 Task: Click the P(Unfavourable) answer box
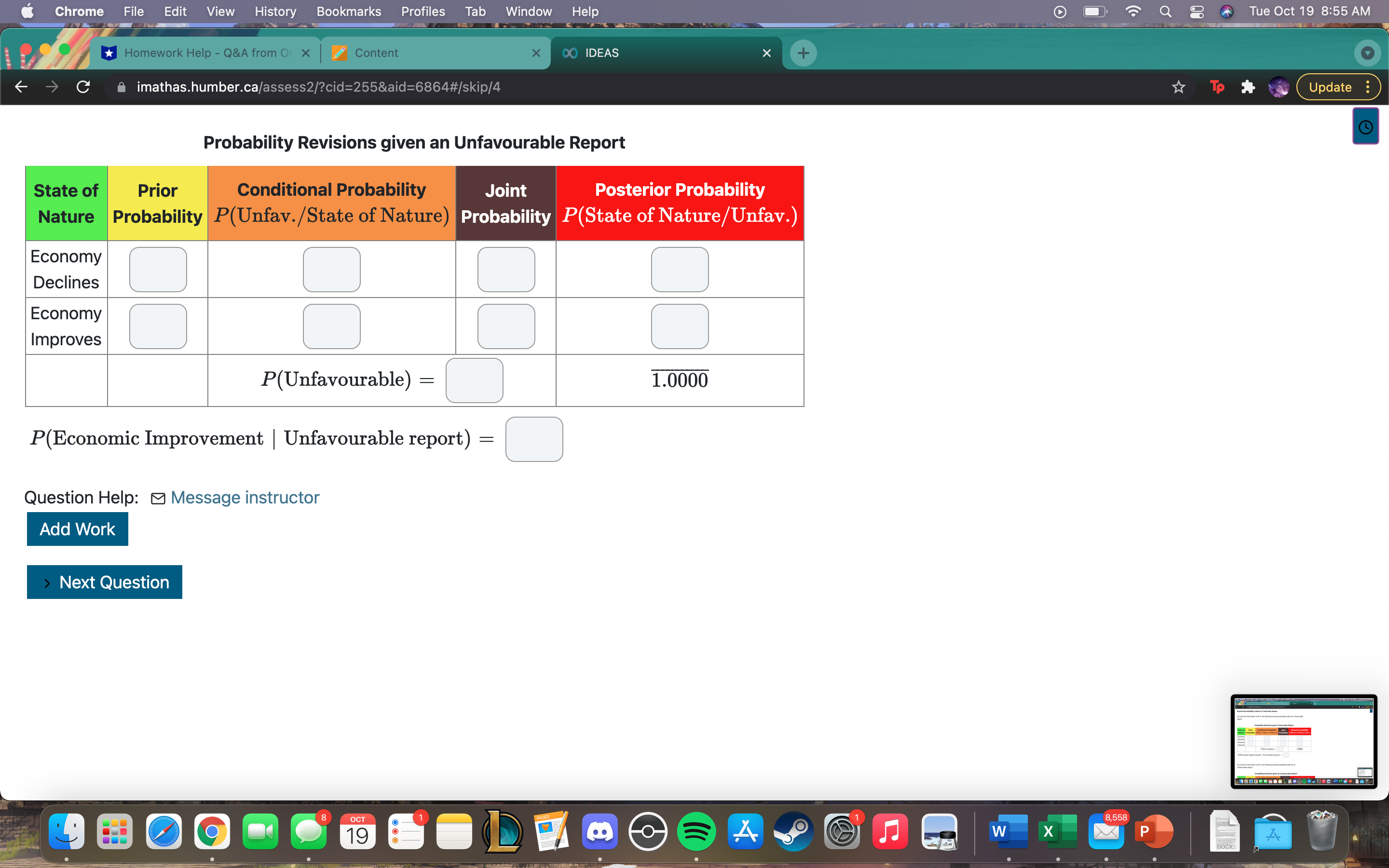pos(474,380)
